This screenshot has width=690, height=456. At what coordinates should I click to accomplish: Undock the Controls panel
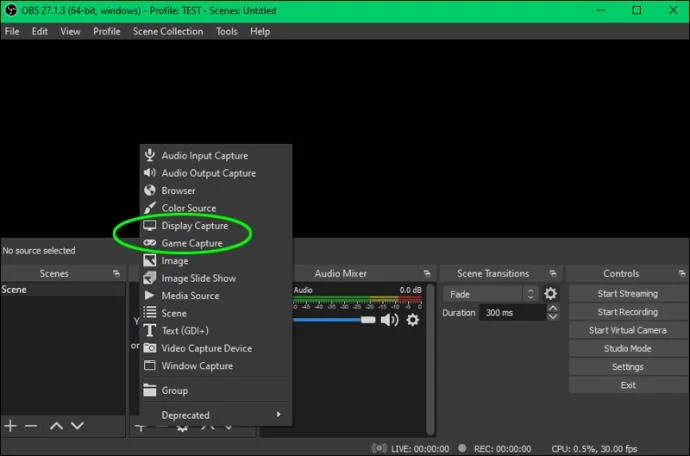pos(682,273)
